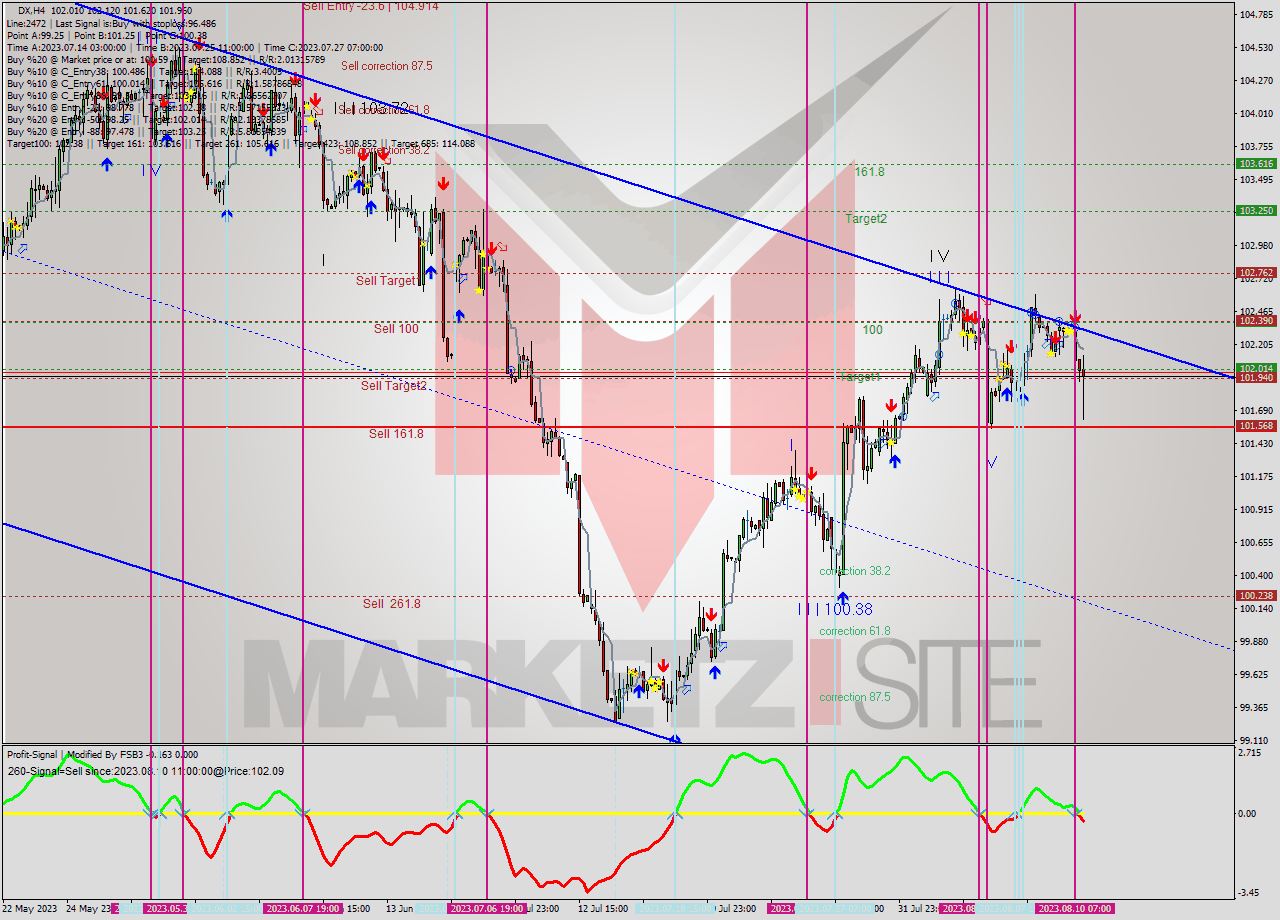Click the 104.784 price axis value
Image resolution: width=1280 pixels, height=920 pixels.
click(1254, 15)
